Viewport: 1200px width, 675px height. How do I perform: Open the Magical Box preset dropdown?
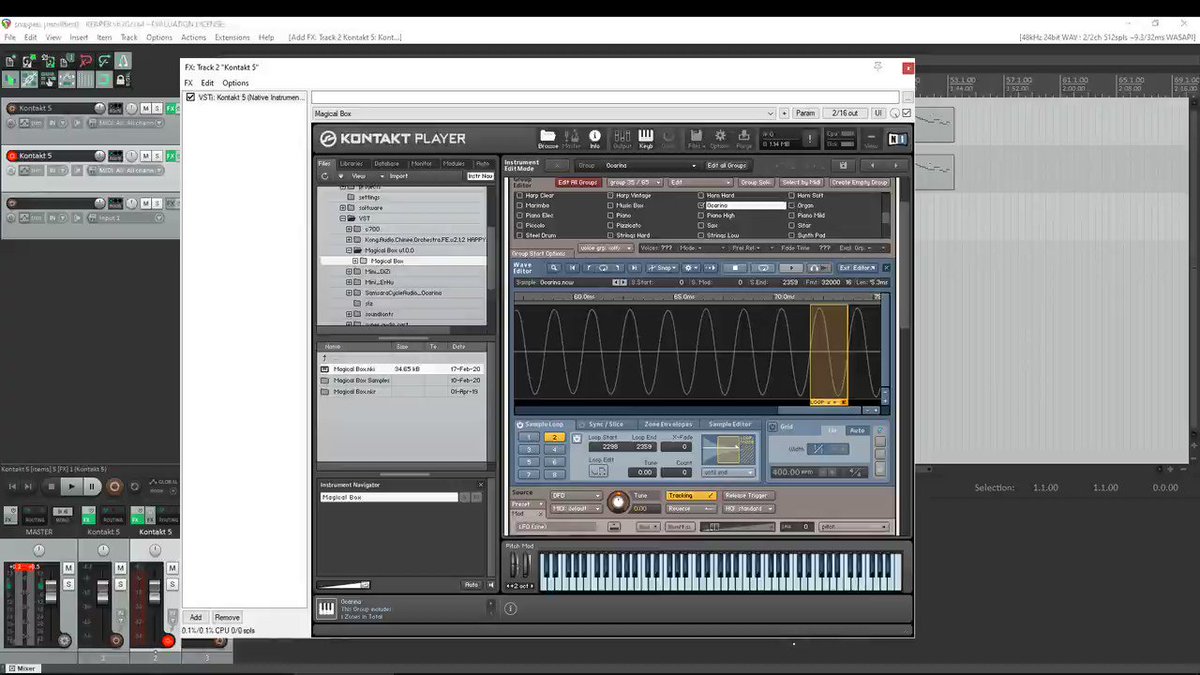point(544,113)
